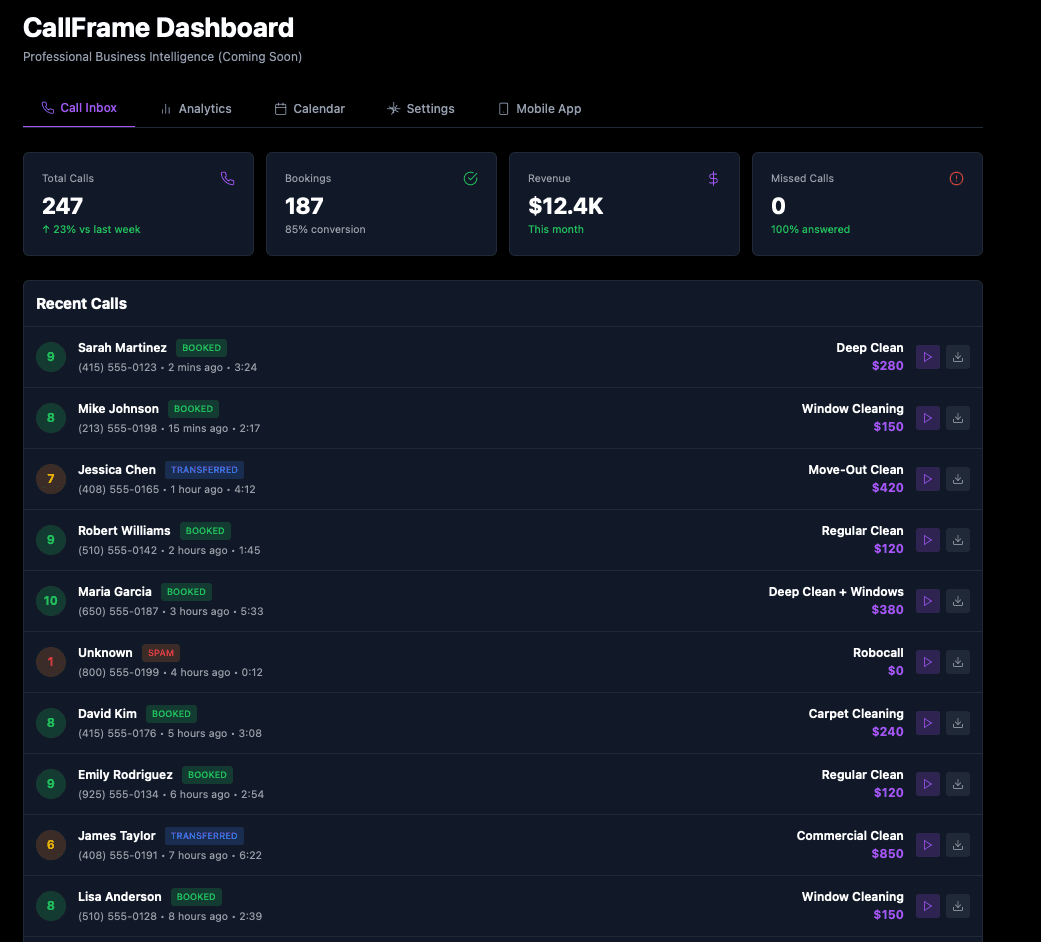Click the score circle for David Kim
The height and width of the screenshot is (942, 1041).
point(50,723)
